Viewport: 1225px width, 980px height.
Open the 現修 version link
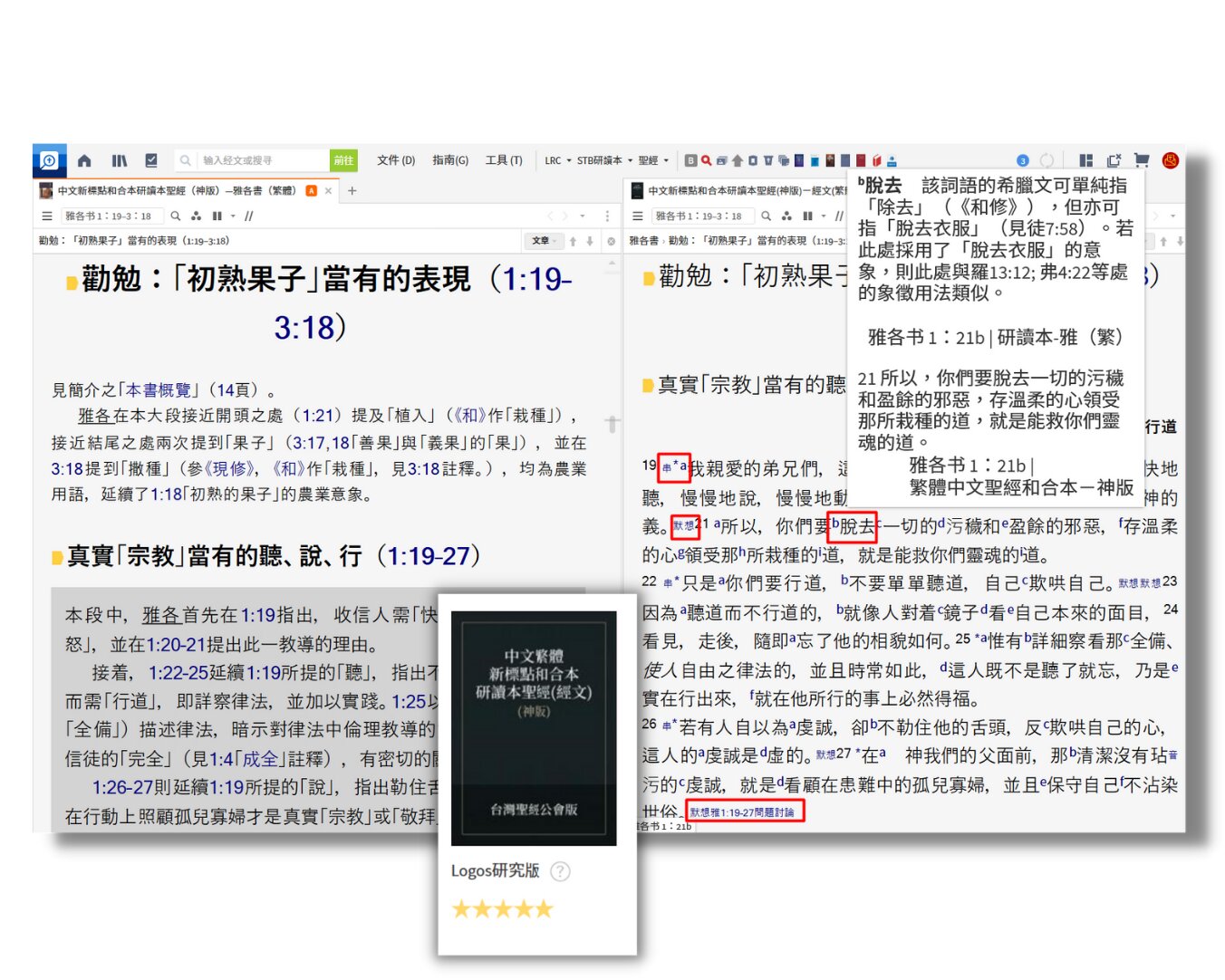tap(229, 469)
